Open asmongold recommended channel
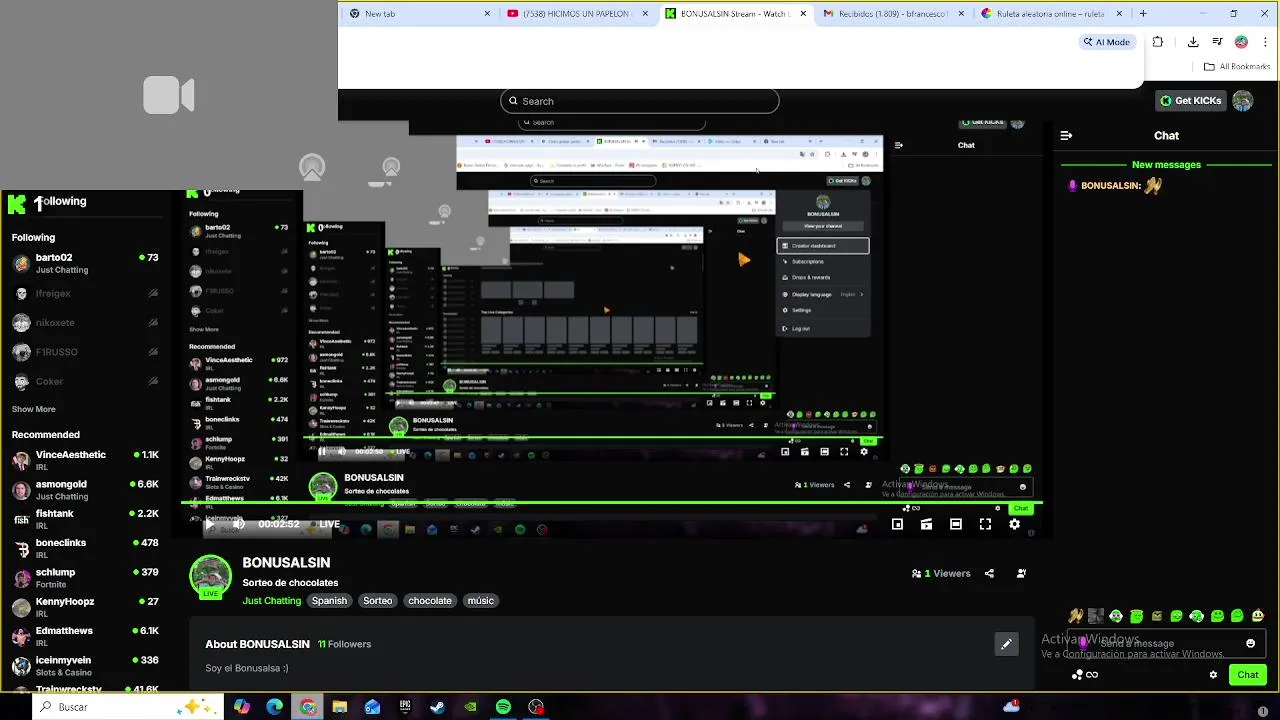This screenshot has width=1280, height=720. click(85, 489)
